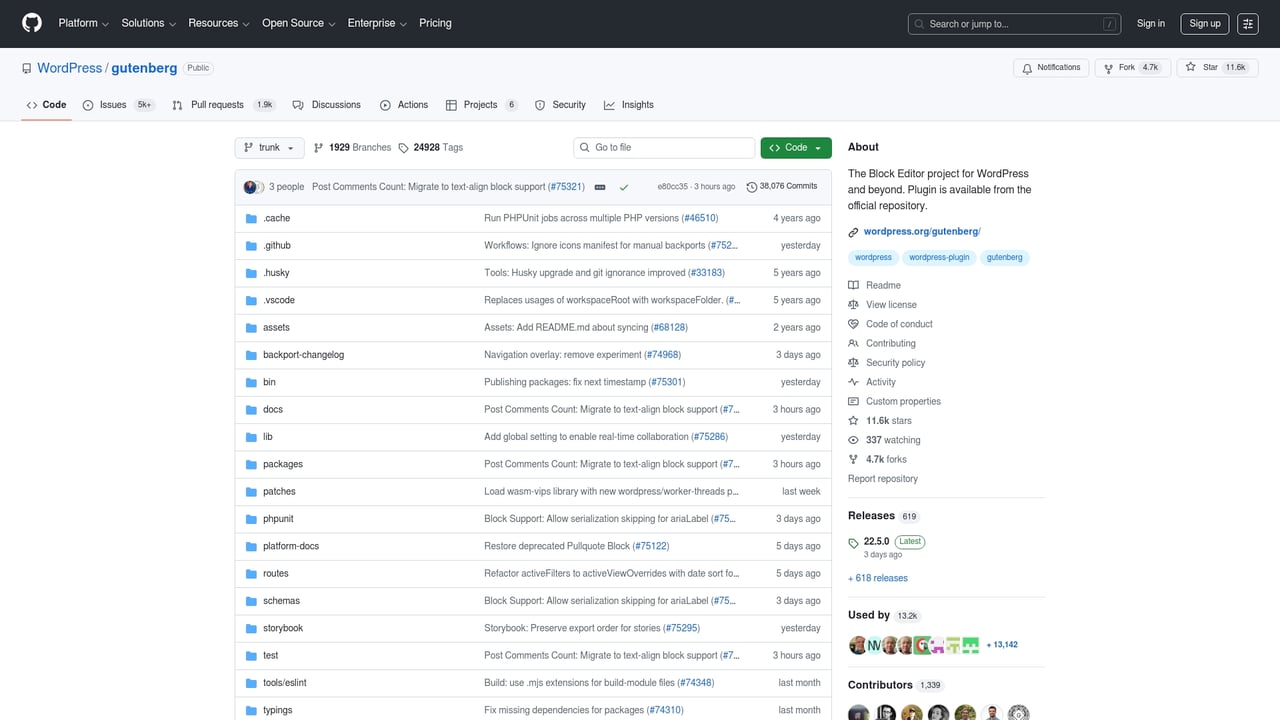Open the Insights graph icon
1280x720 pixels.
[x=610, y=104]
